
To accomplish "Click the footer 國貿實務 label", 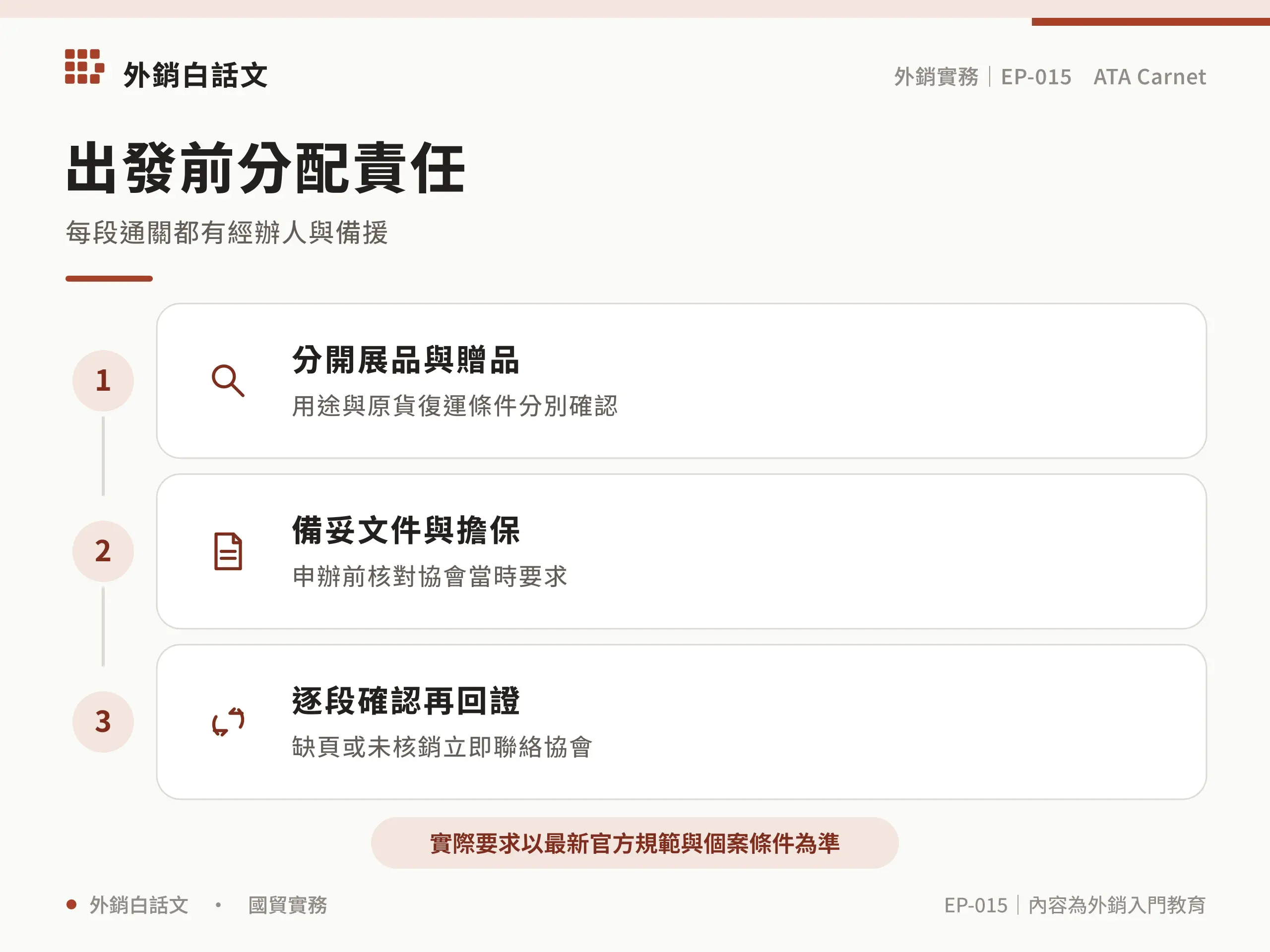I will [x=288, y=905].
